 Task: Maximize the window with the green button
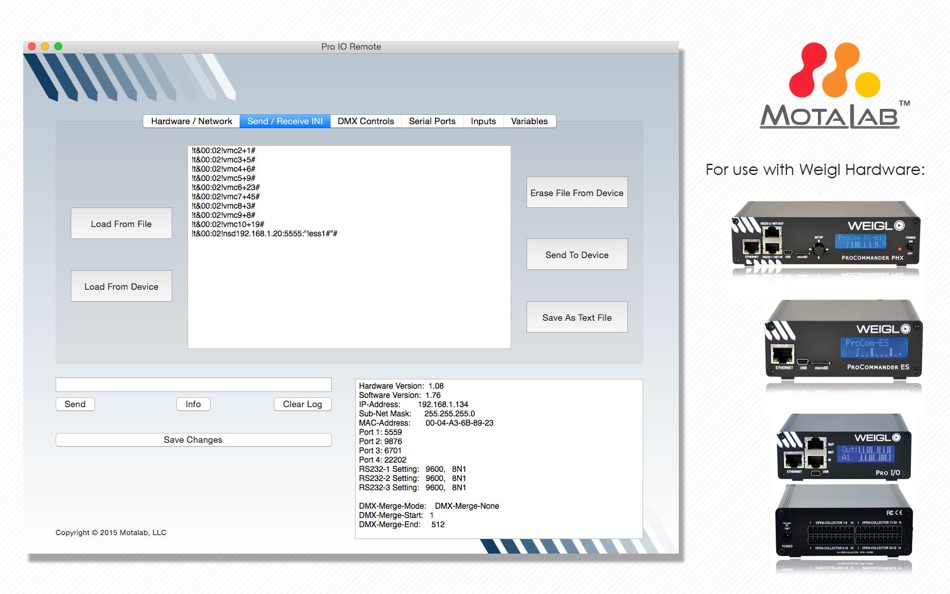[58, 46]
